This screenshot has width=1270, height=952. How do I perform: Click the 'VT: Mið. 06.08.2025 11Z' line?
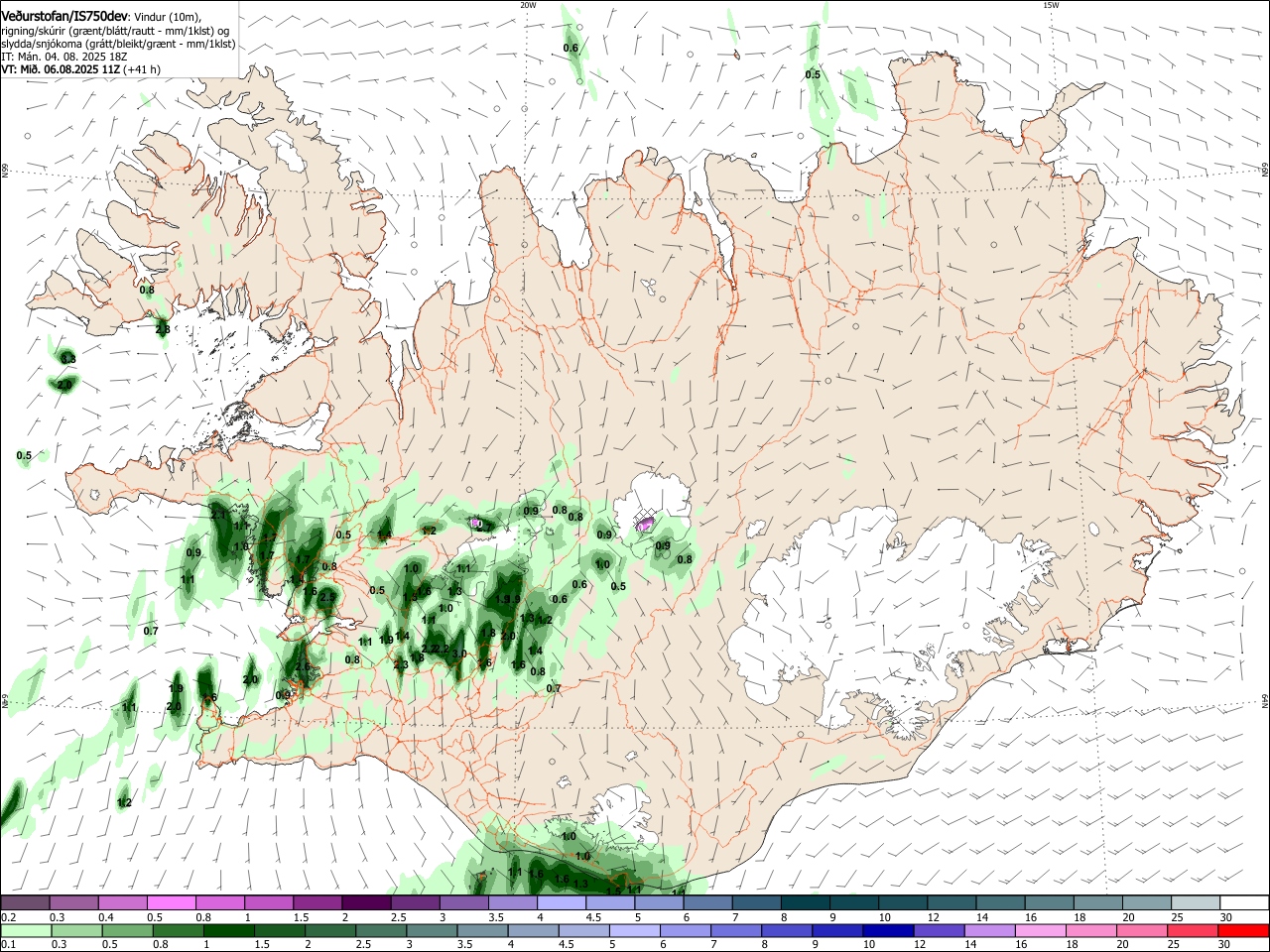61,69
